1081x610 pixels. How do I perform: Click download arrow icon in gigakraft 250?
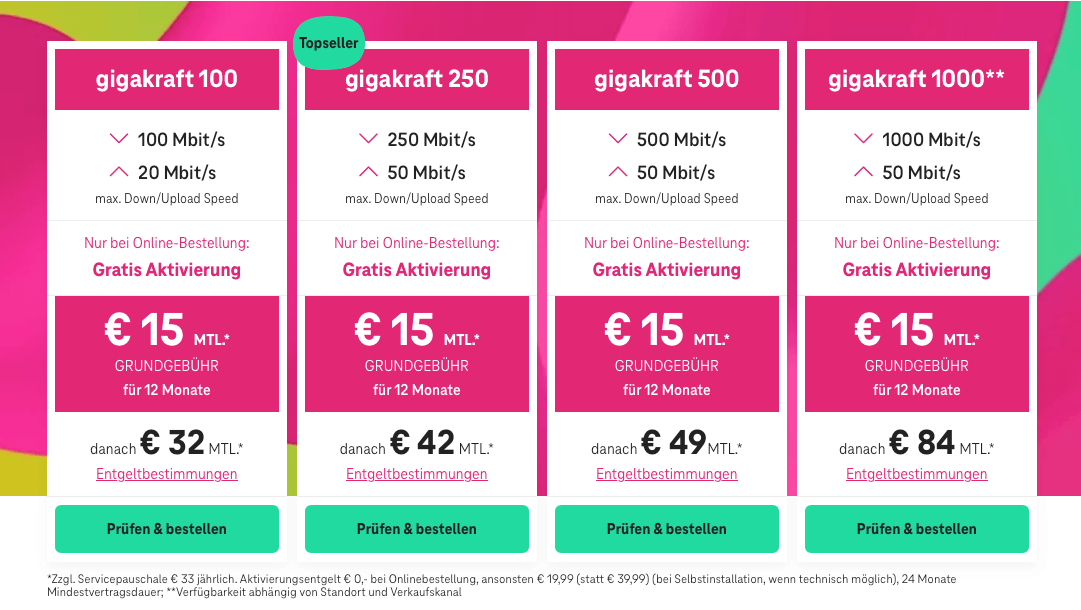tap(369, 139)
